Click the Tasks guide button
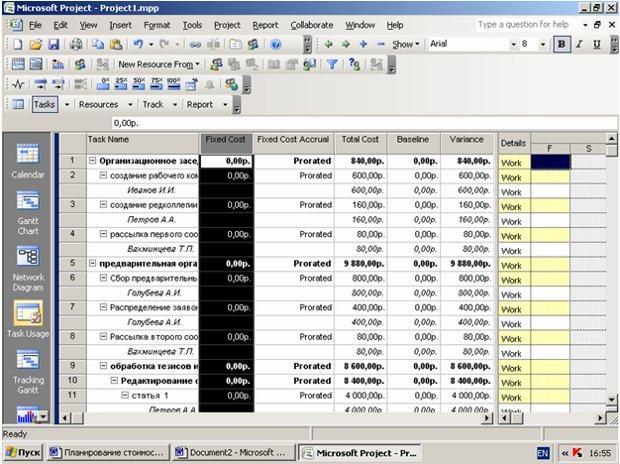 [x=45, y=104]
